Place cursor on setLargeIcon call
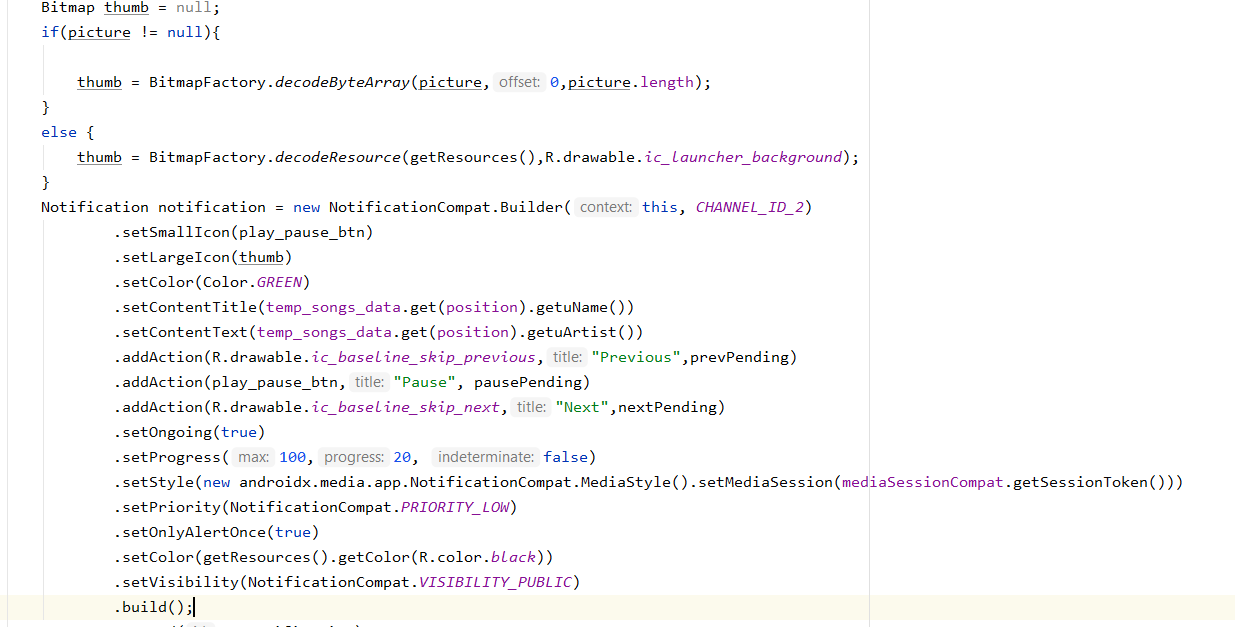The width and height of the screenshot is (1235, 627). 176,257
